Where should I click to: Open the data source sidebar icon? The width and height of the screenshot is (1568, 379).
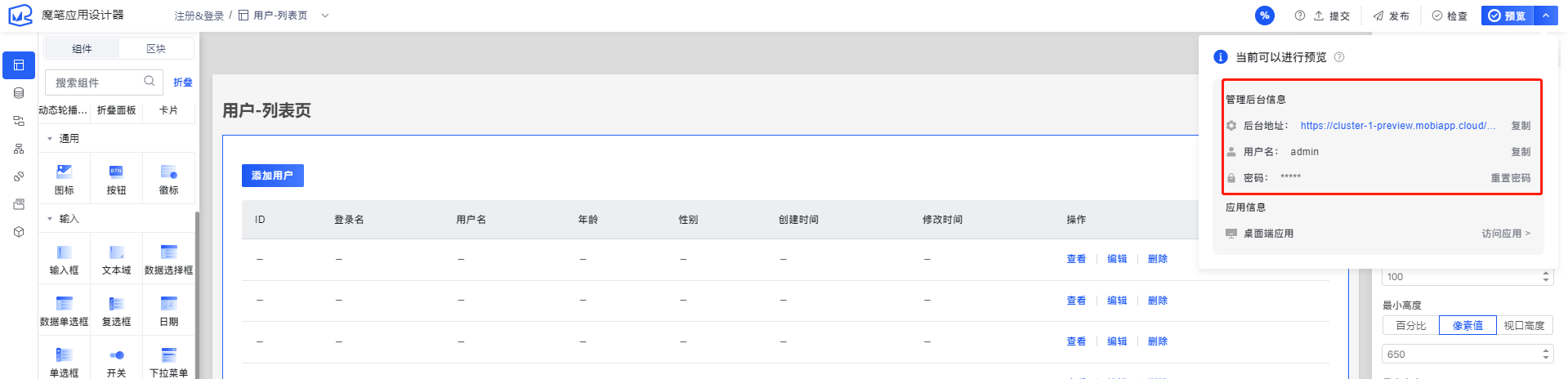tap(19, 93)
